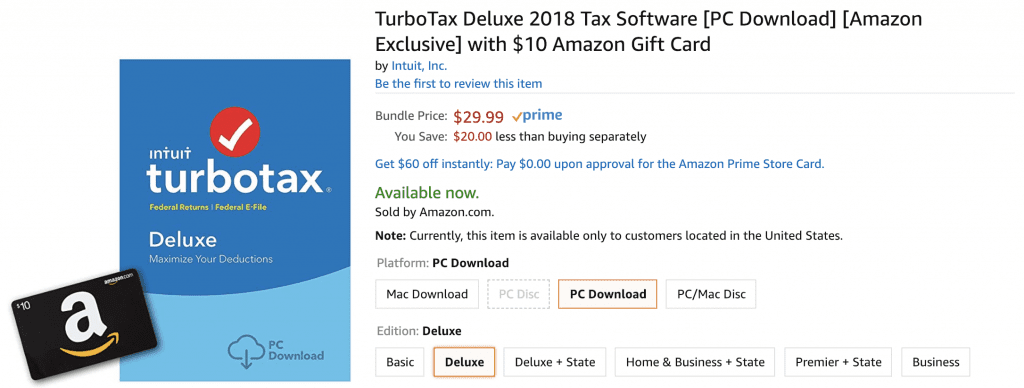The width and height of the screenshot is (1024, 388).
Task: Open the Intuit, Inc. brand link
Action: point(419,65)
